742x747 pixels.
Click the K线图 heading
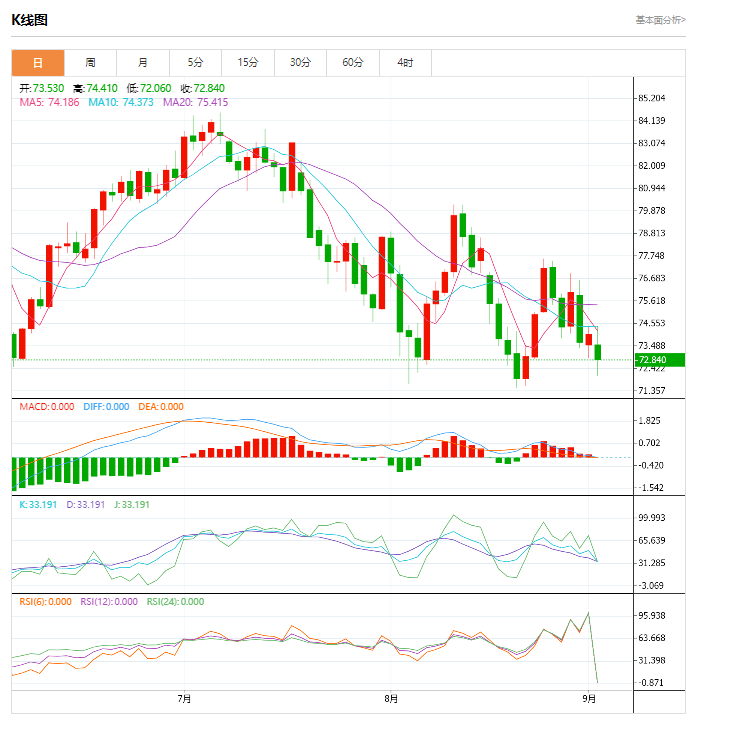click(30, 20)
